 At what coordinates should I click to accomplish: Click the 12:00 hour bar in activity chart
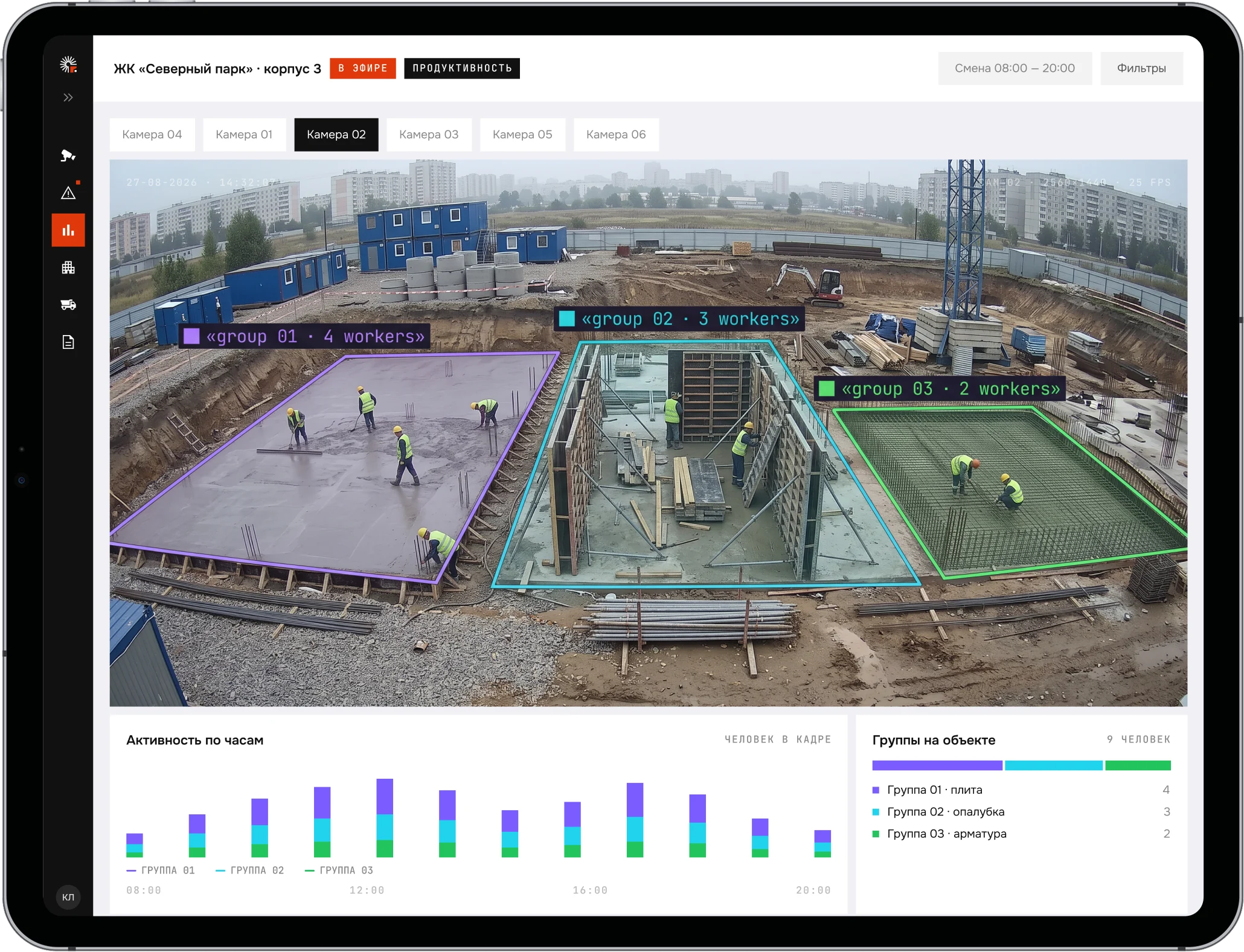[x=385, y=818]
